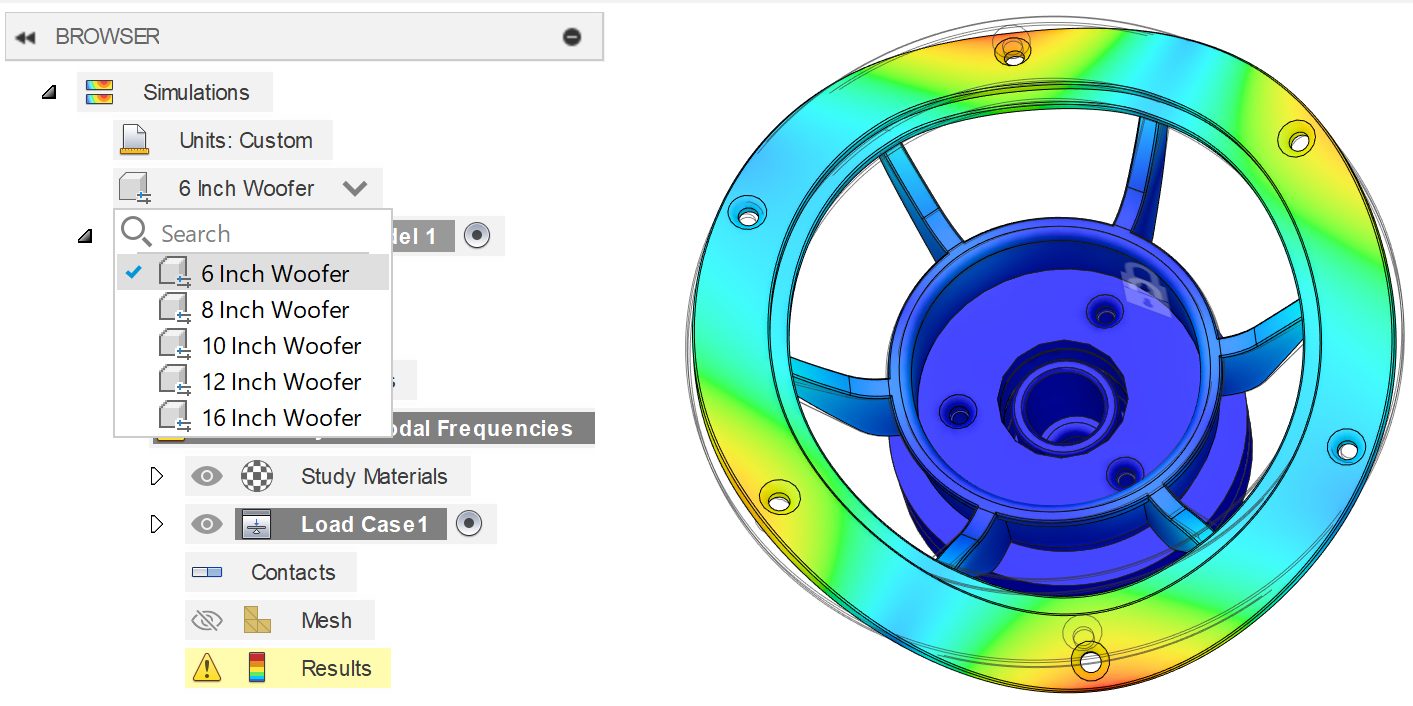The height and width of the screenshot is (706, 1413).
Task: Hide Load Case1 using its eye icon
Action: 206,524
